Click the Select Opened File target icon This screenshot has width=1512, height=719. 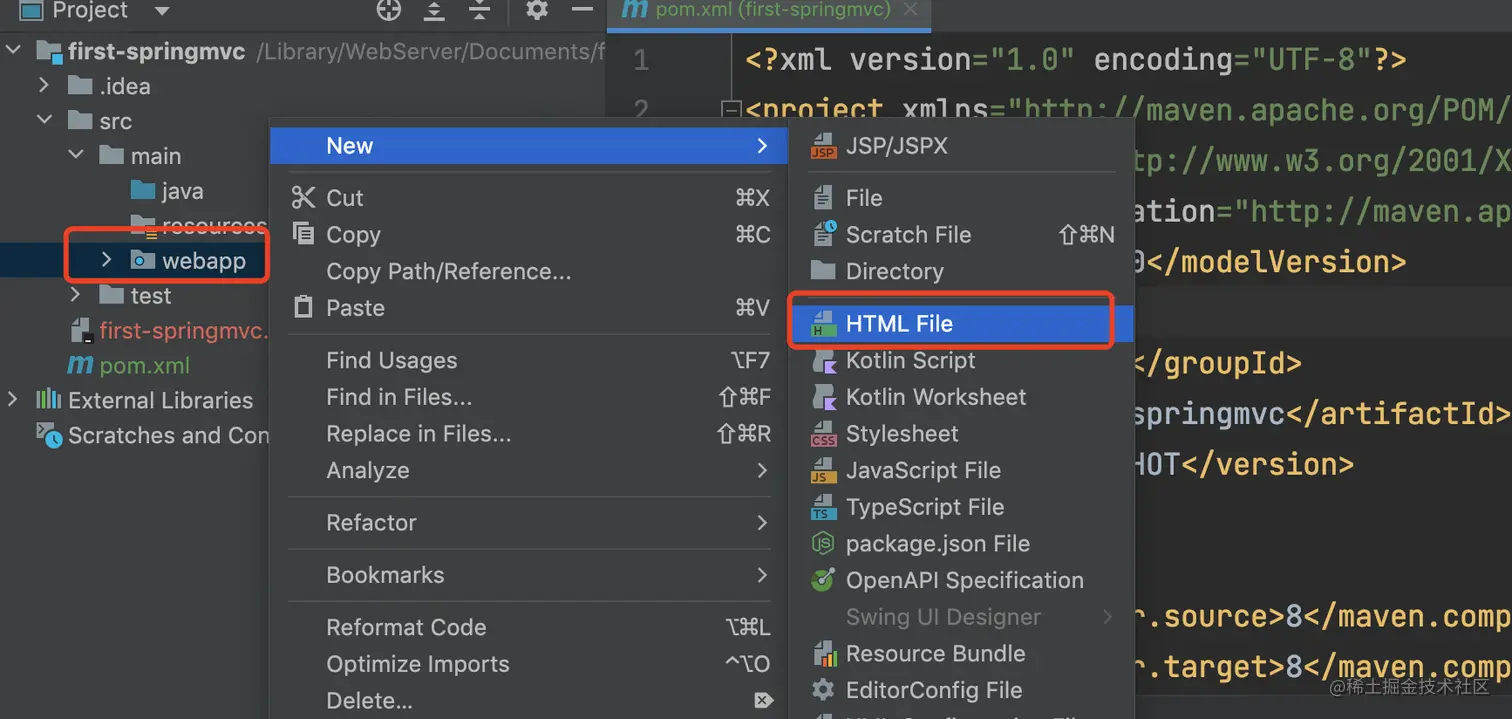tap(388, 11)
